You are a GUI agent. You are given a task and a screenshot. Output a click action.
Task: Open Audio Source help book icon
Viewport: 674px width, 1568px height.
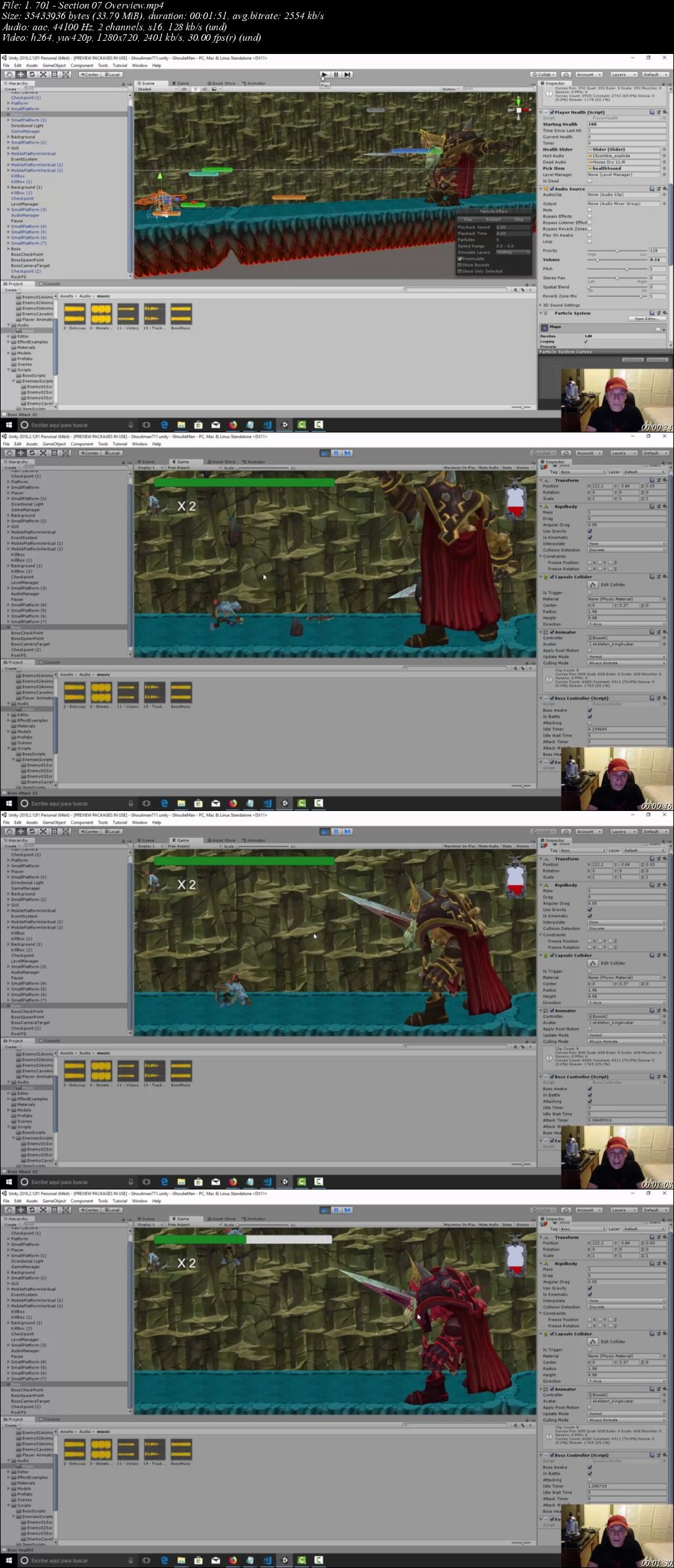[x=652, y=189]
